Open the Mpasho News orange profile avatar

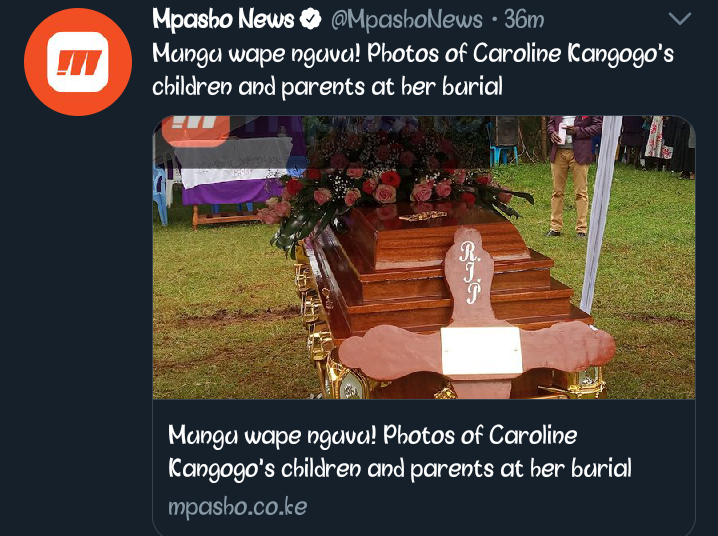pos(78,62)
